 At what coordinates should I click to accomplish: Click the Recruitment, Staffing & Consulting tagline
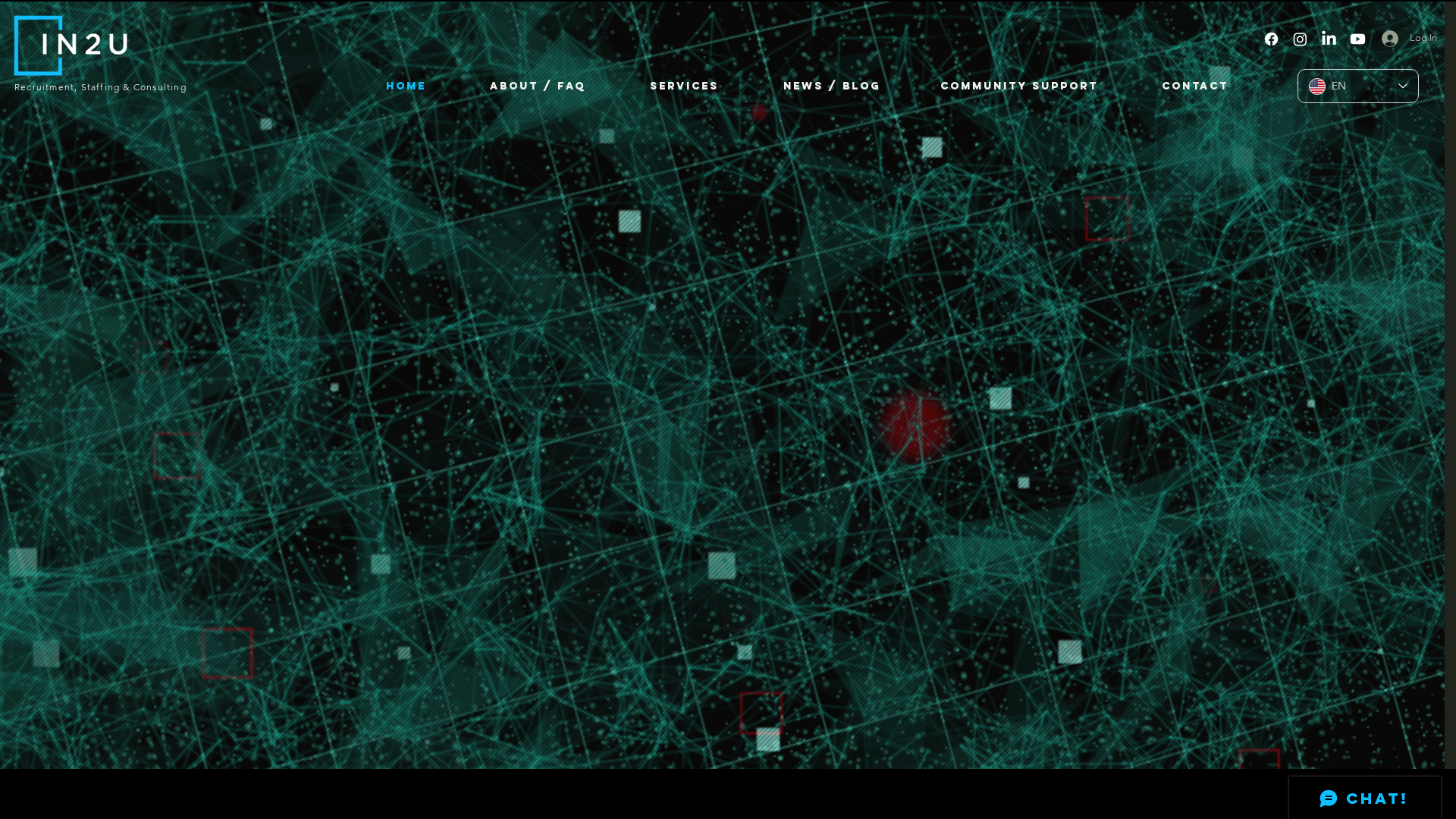tap(100, 87)
